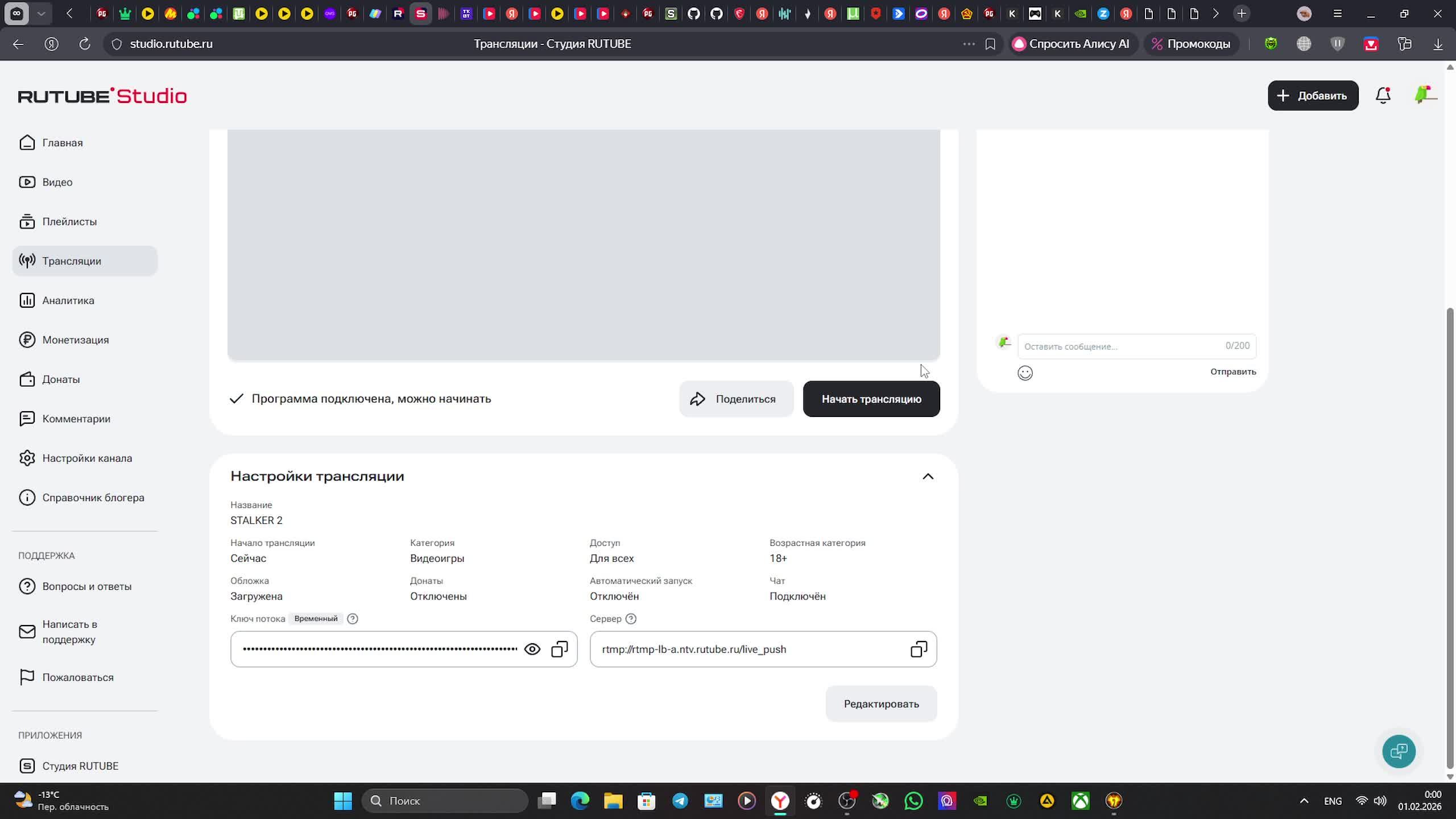This screenshot has height=819, width=1456.
Task: Open the support chat widget
Action: pyautogui.click(x=1399, y=751)
